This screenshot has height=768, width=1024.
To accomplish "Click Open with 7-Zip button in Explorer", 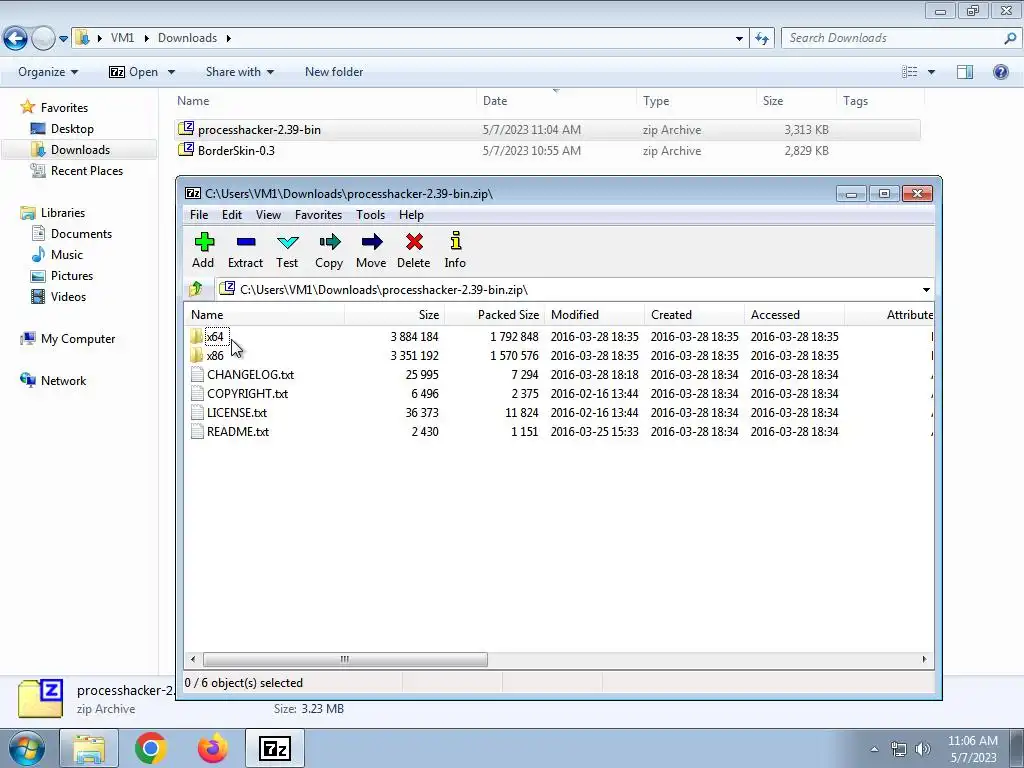I will click(x=133, y=72).
